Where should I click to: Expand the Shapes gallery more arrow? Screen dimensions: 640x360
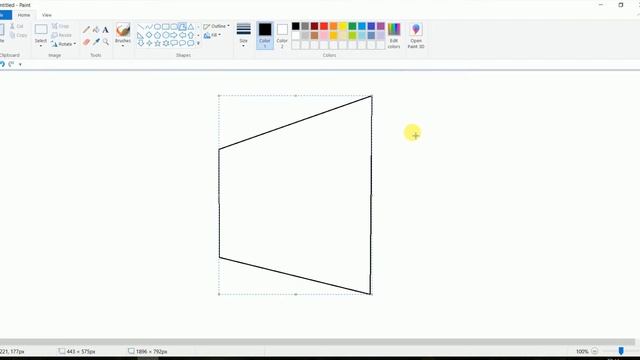click(x=198, y=43)
